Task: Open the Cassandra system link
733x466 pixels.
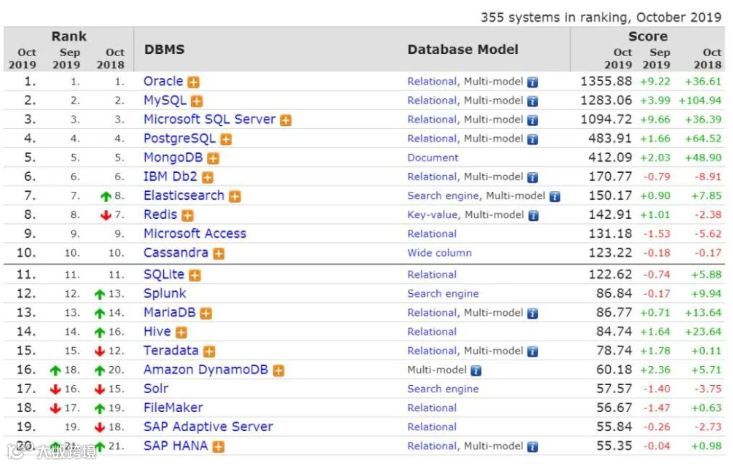Action: (x=175, y=253)
